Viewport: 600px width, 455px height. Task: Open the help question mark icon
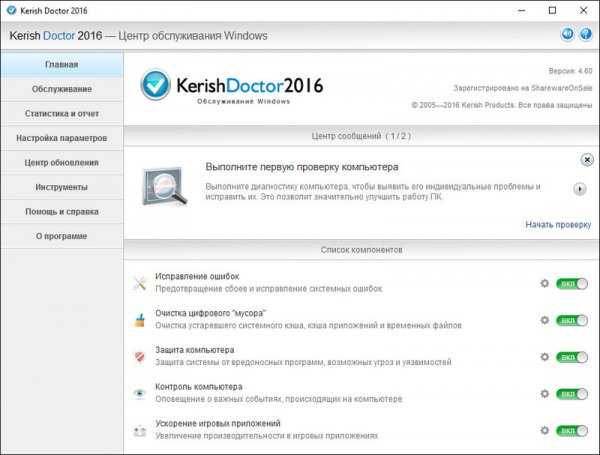585,34
